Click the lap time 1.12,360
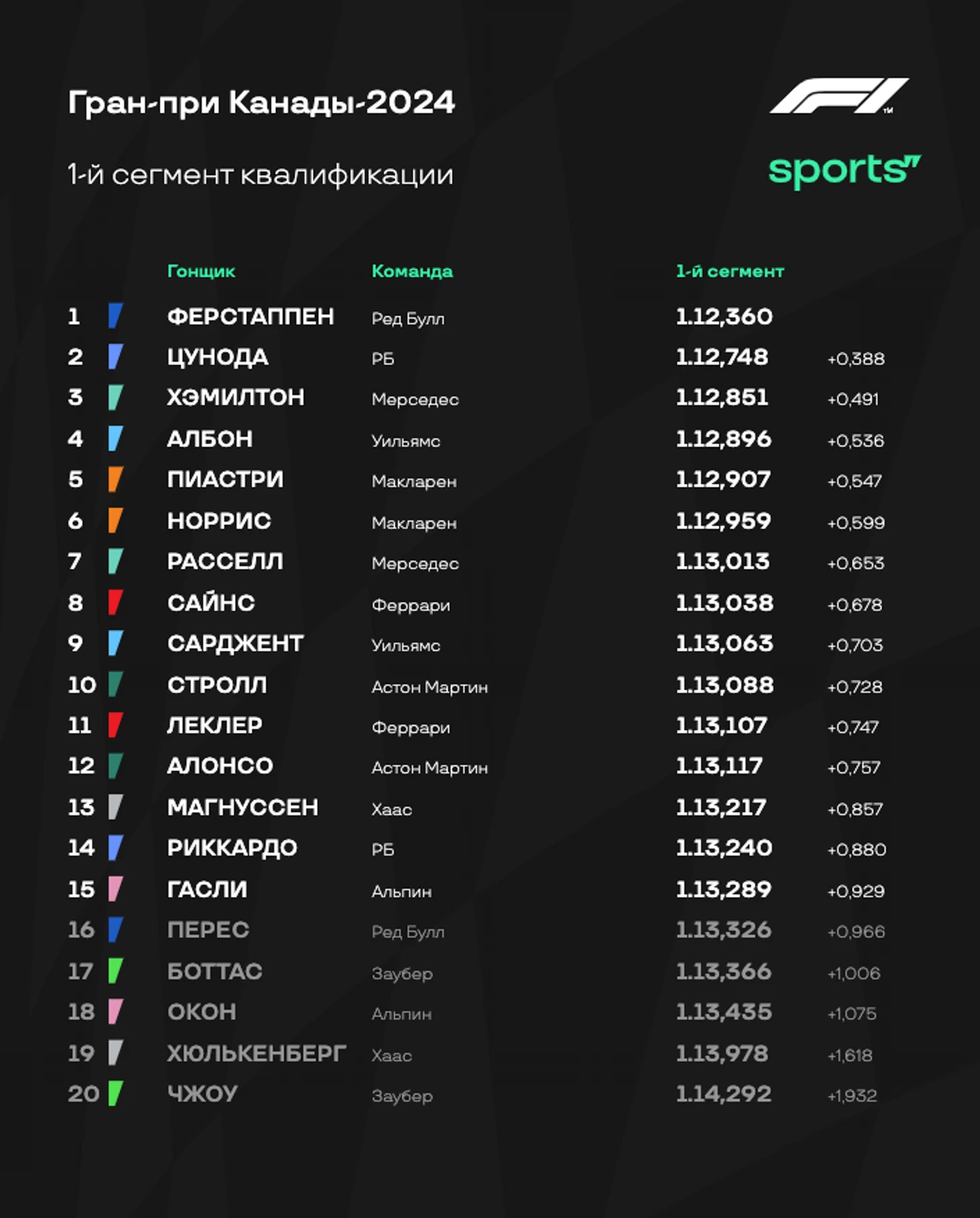 pos(724,316)
